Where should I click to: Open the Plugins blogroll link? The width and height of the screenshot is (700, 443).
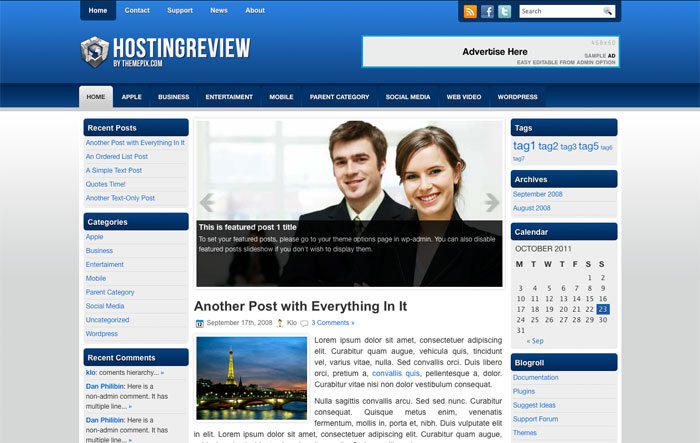tap(524, 392)
